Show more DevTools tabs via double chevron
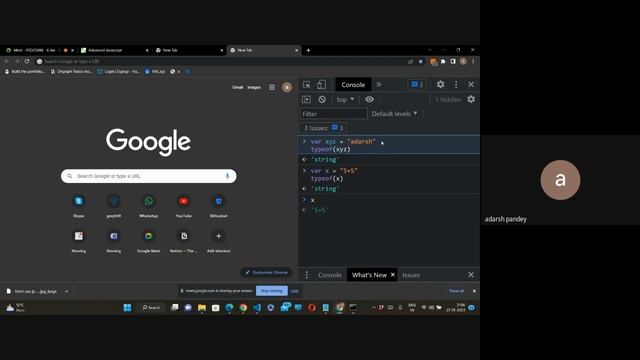 tap(379, 84)
